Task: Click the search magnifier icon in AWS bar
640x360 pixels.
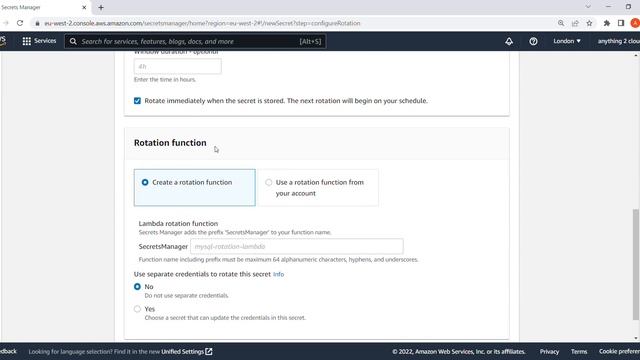Action: coord(73,41)
